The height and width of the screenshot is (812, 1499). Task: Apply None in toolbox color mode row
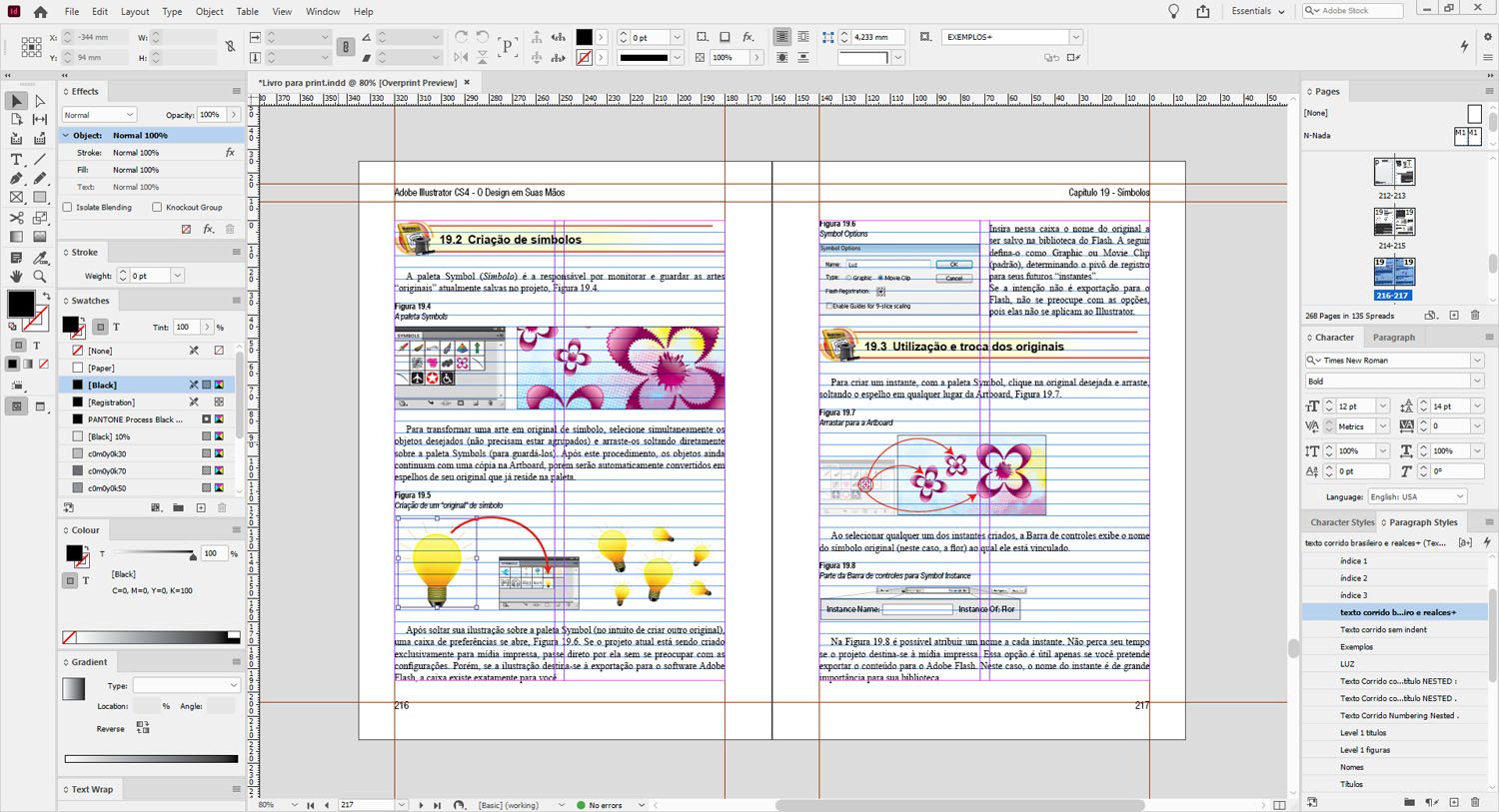(x=43, y=364)
